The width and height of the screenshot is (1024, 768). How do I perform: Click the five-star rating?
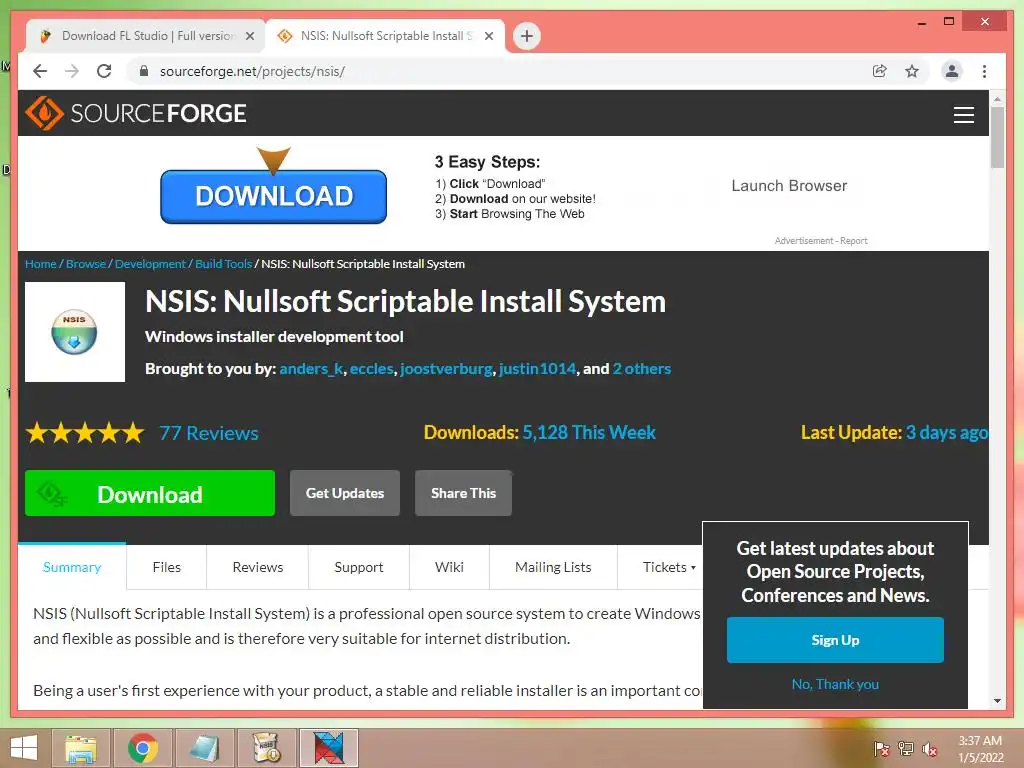tap(85, 432)
